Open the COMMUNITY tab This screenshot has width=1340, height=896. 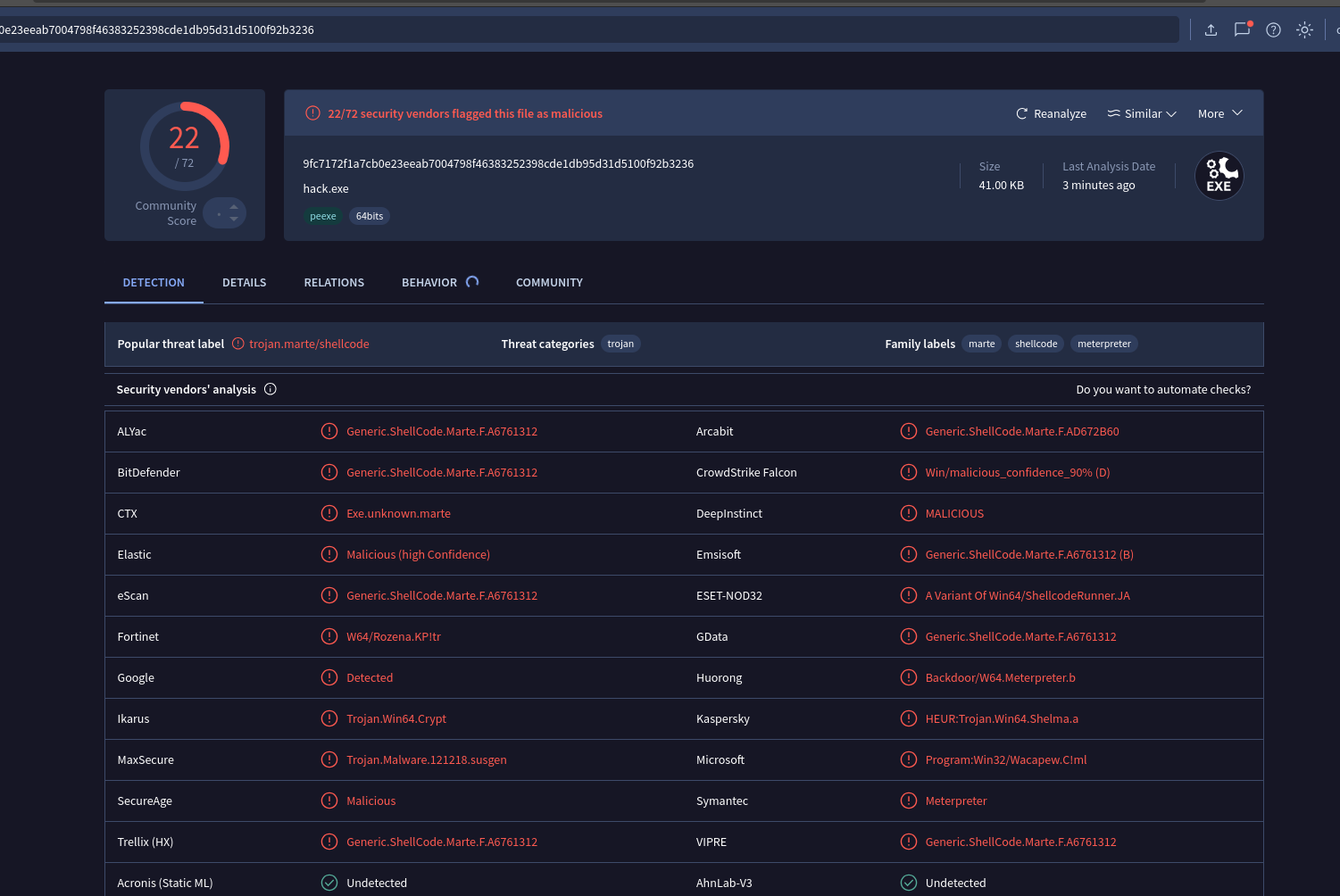(549, 282)
